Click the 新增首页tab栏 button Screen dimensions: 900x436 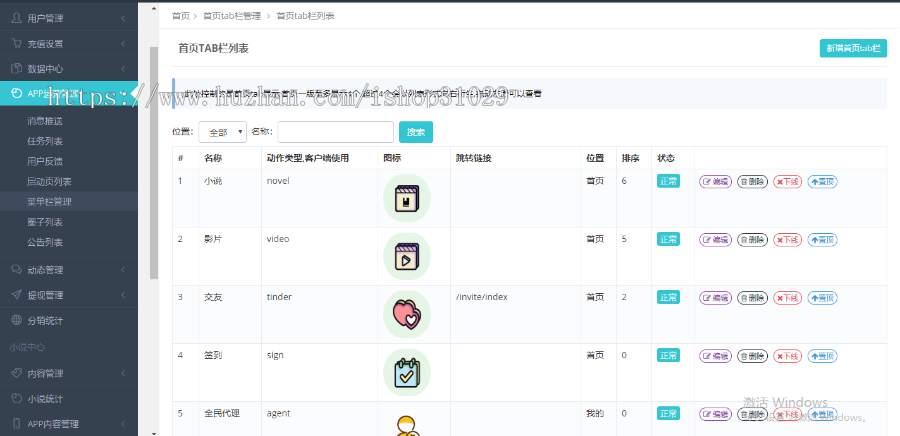coord(852,48)
